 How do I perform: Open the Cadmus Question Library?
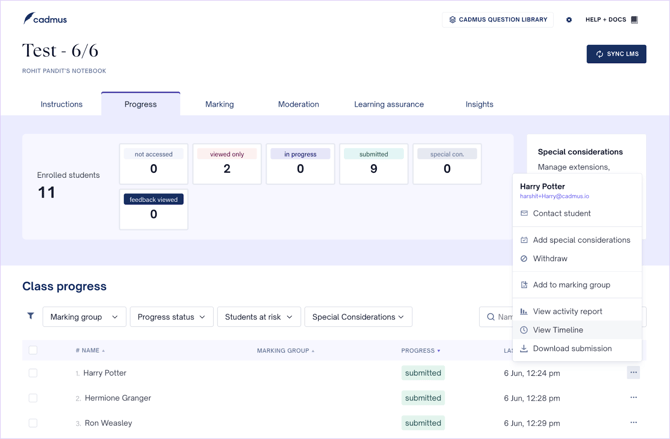pos(497,20)
